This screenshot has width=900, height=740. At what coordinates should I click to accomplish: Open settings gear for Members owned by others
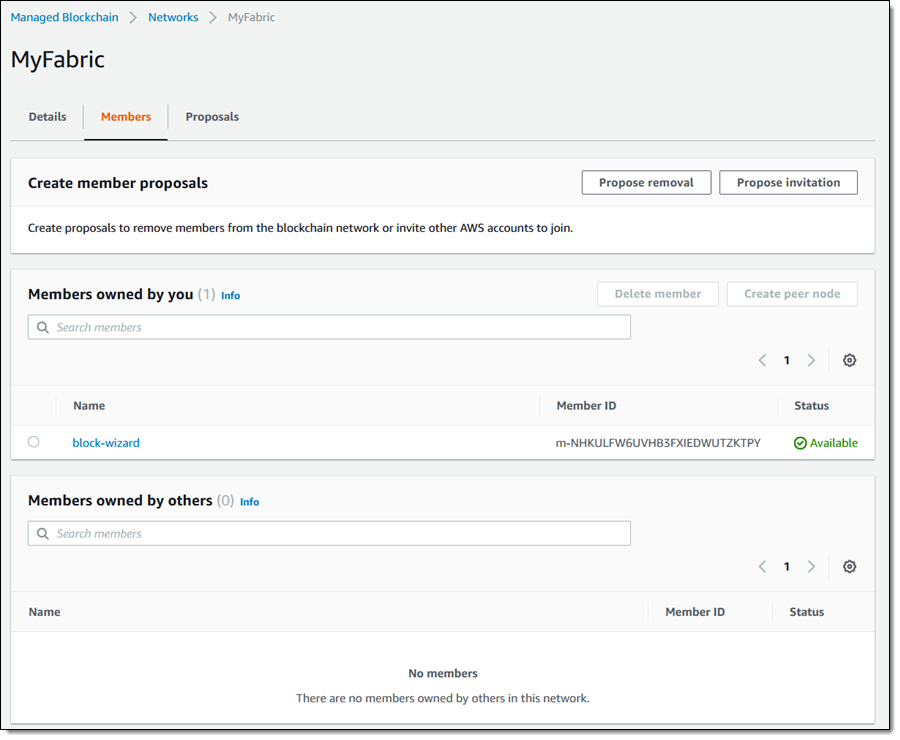coord(849,566)
